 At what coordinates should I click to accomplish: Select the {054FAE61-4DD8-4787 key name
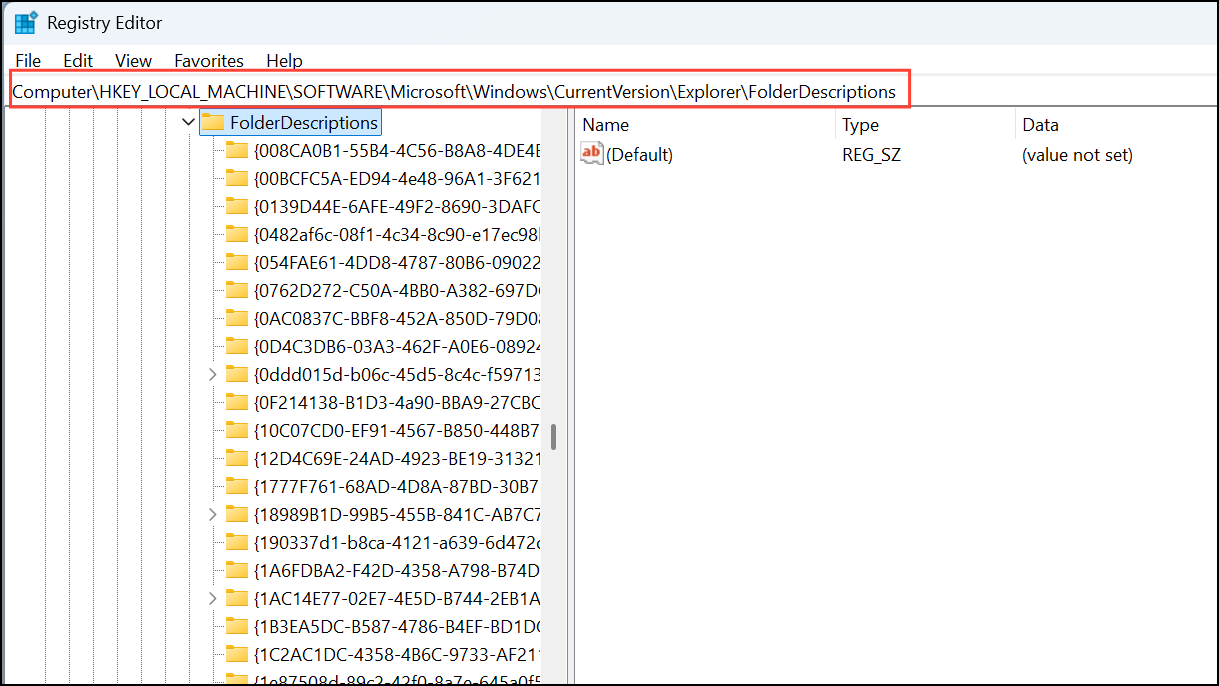tap(397, 263)
